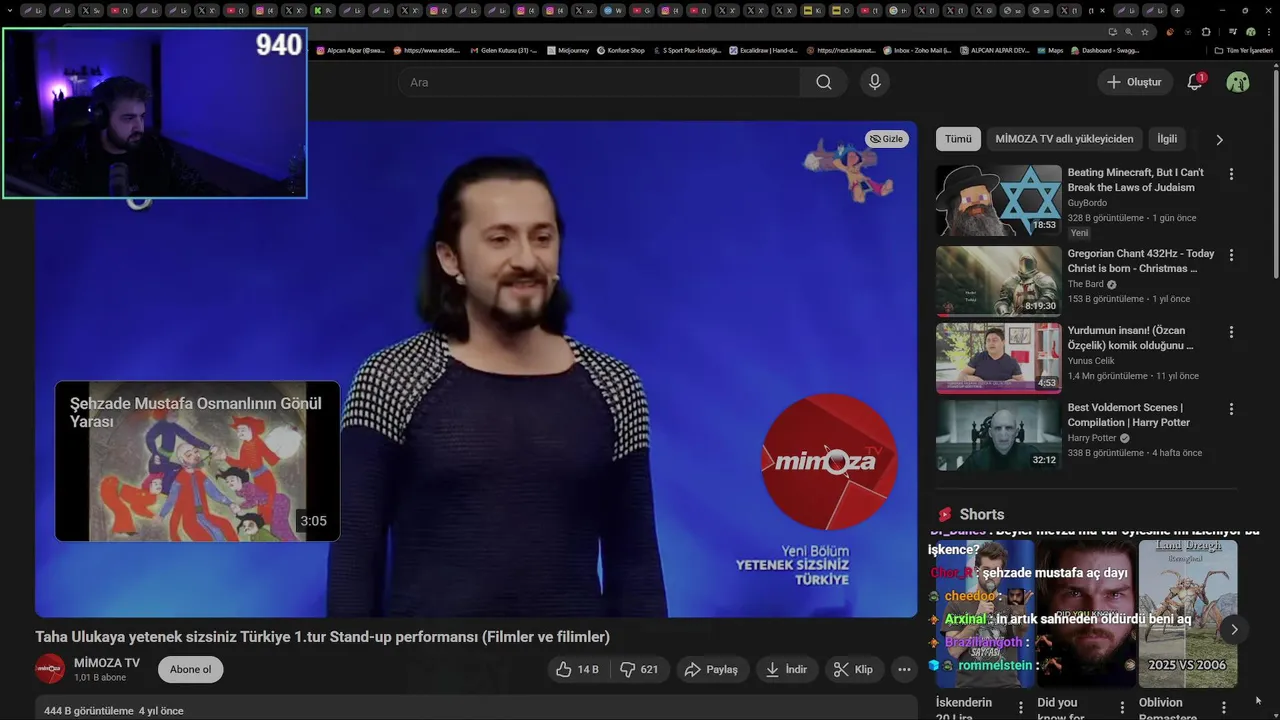Open options for Best Voldemort Scenes

1231,409
